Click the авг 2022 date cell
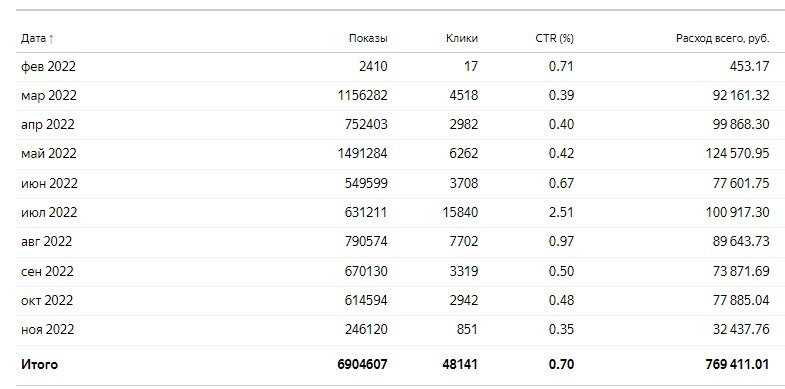This screenshot has width=785, height=389. (x=47, y=241)
